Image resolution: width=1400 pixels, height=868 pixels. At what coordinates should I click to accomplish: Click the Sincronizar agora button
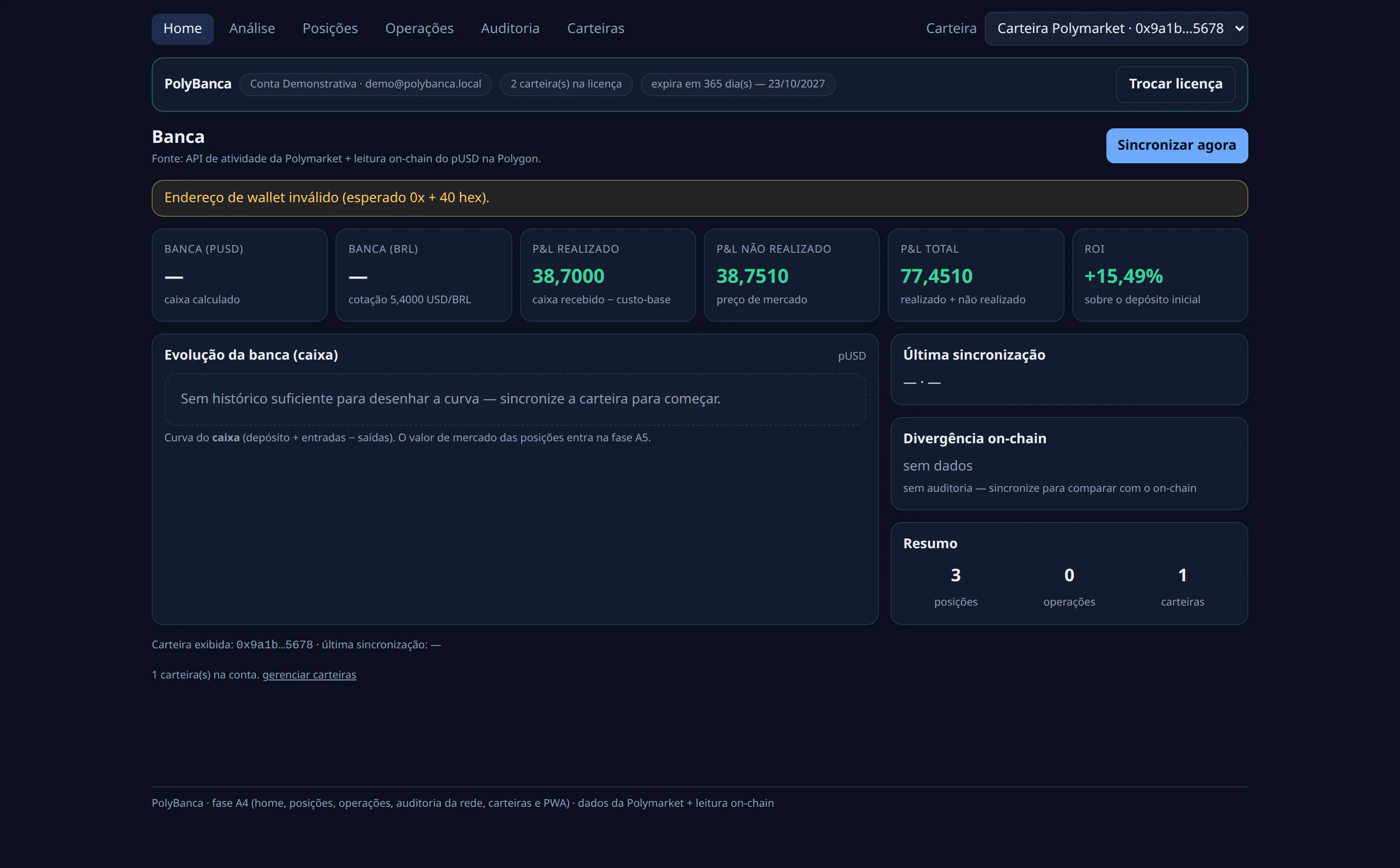[1176, 146]
